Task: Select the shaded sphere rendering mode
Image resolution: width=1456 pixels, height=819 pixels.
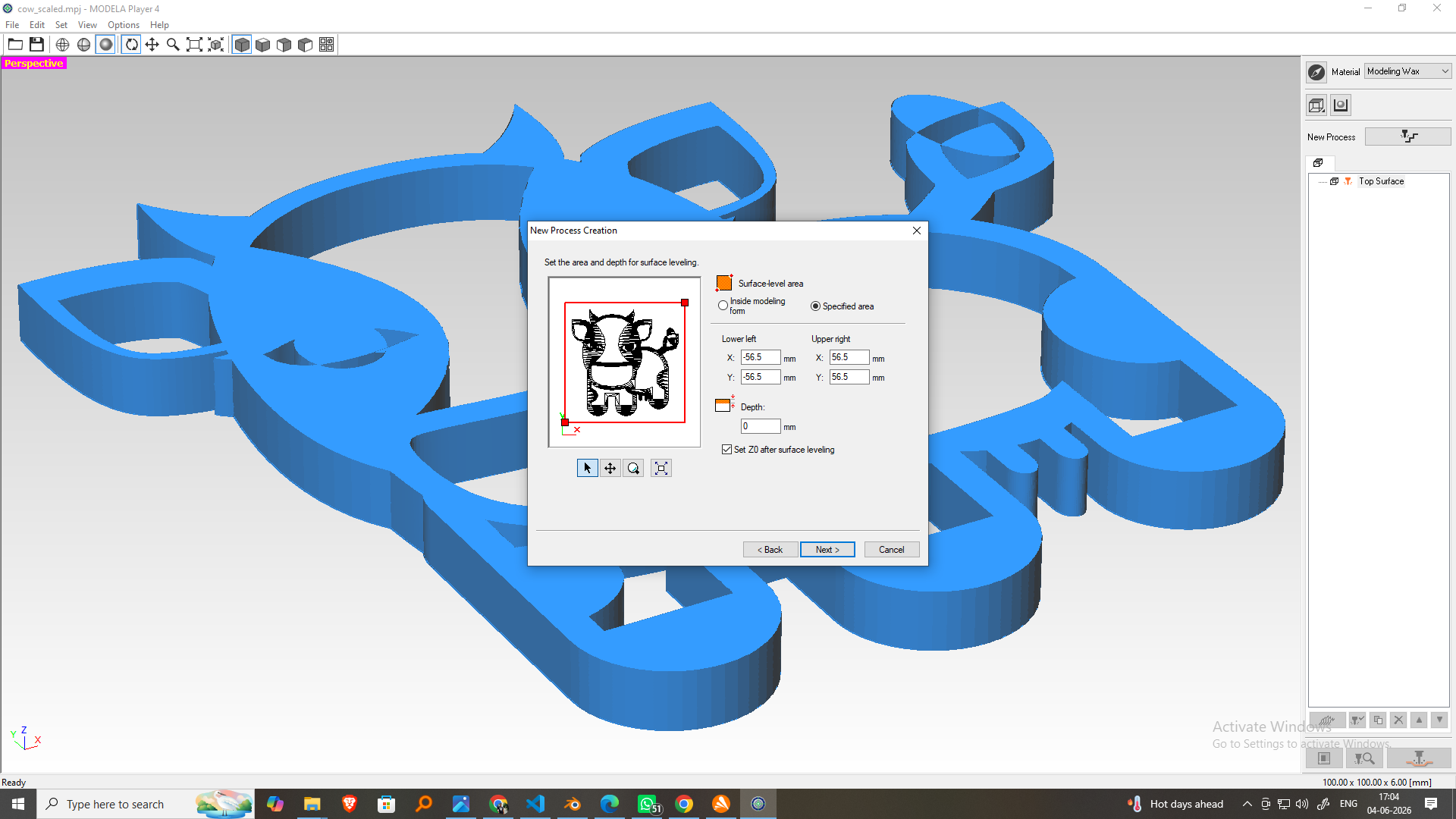Action: point(106,45)
